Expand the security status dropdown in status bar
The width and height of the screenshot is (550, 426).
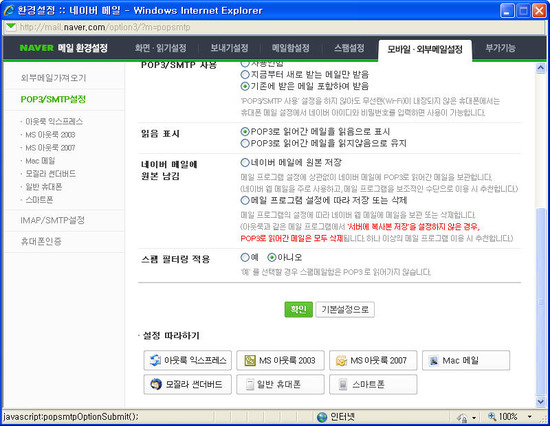(474, 418)
